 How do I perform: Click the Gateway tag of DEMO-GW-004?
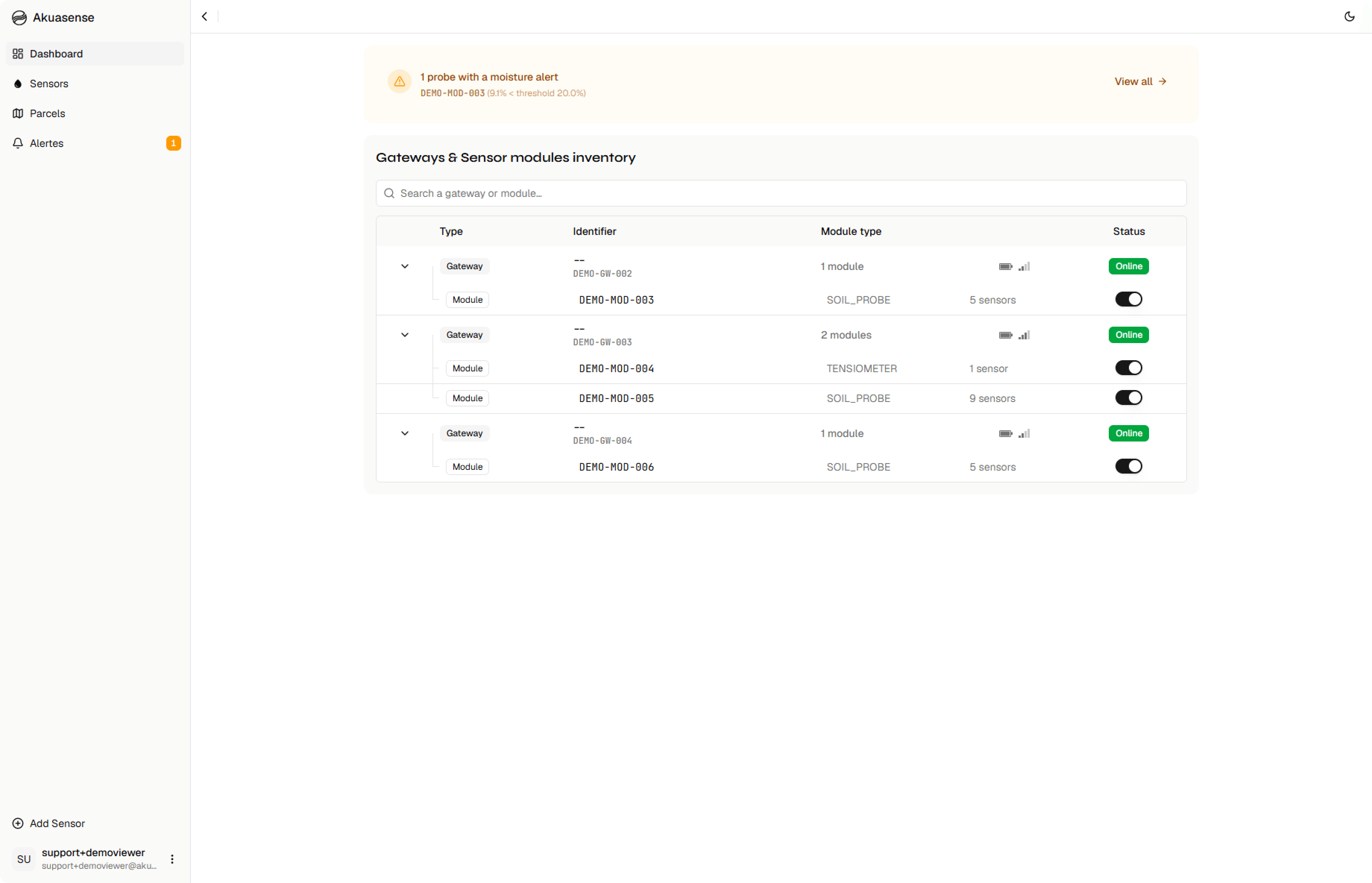464,433
